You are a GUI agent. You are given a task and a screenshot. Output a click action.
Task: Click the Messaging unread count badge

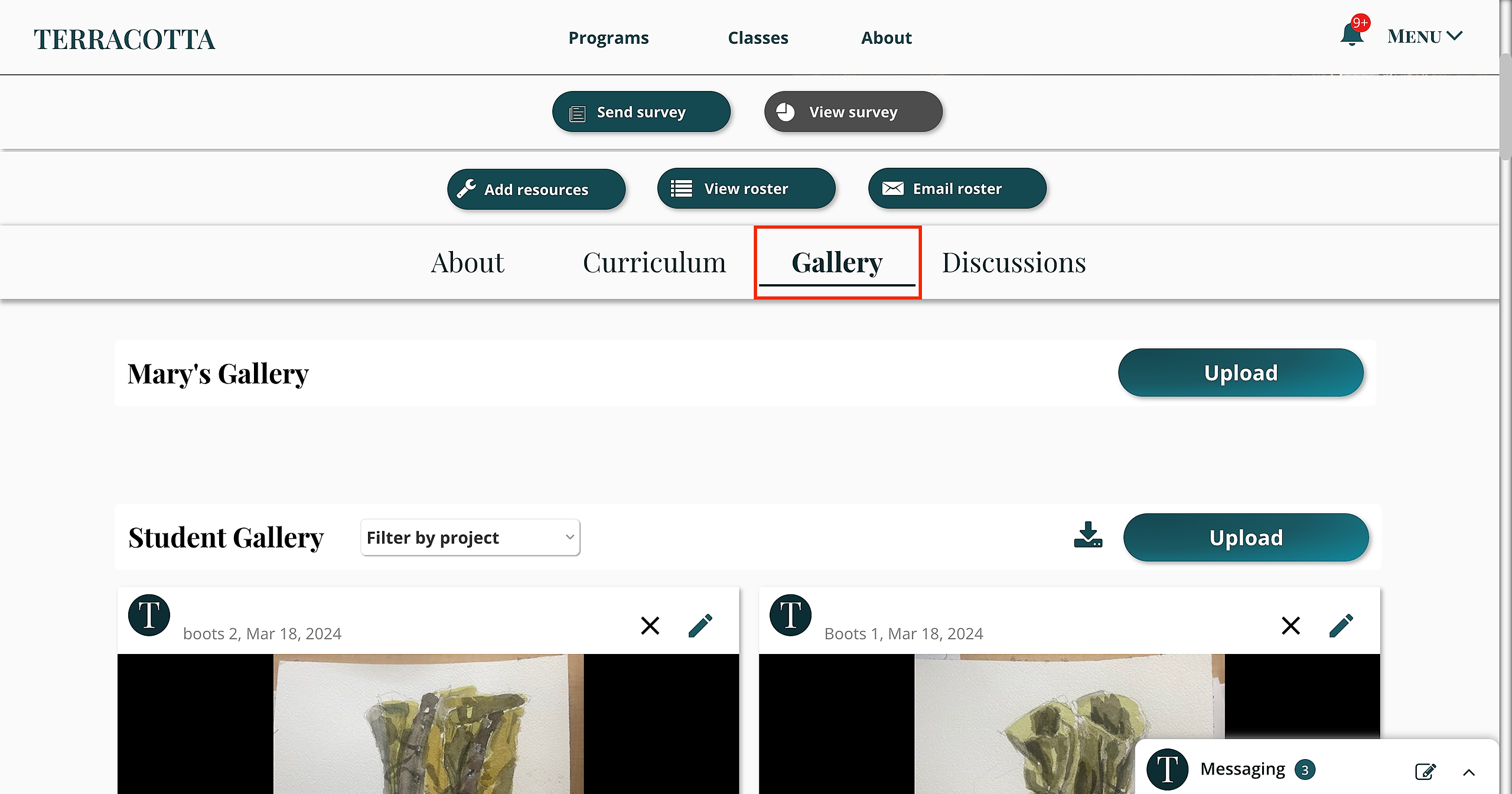point(1305,770)
